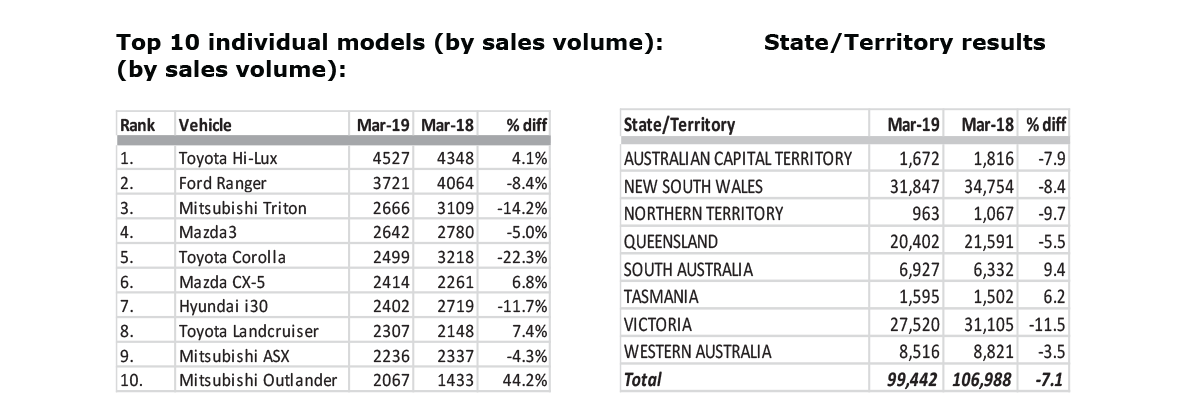Select the Victoria -11.5 percent cell
1200x420 pixels.
pyautogui.click(x=1045, y=324)
